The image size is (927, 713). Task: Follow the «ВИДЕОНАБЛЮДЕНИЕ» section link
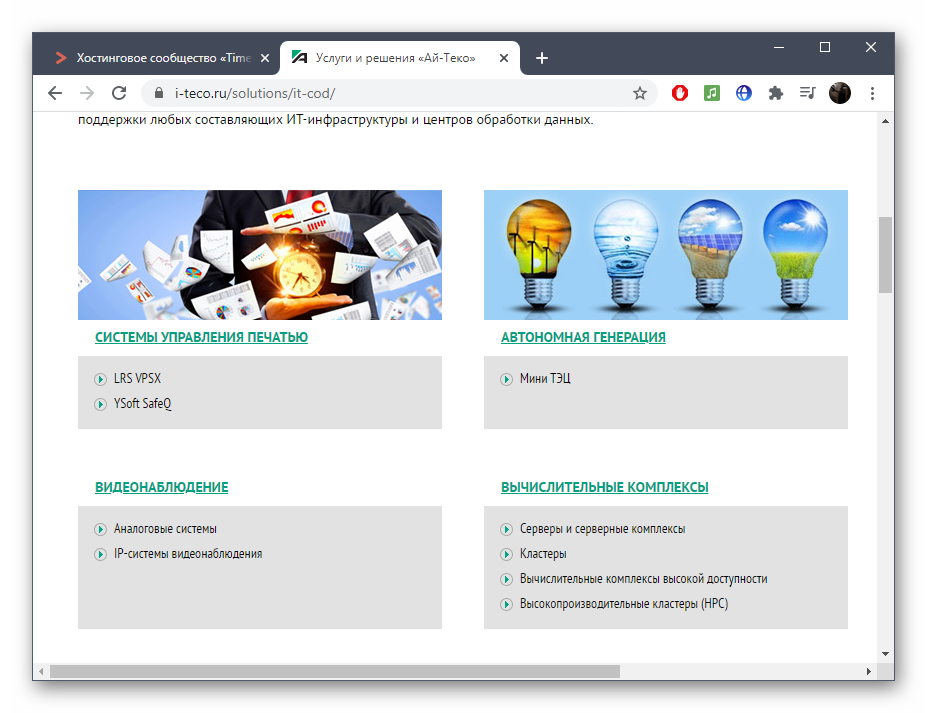tap(160, 487)
